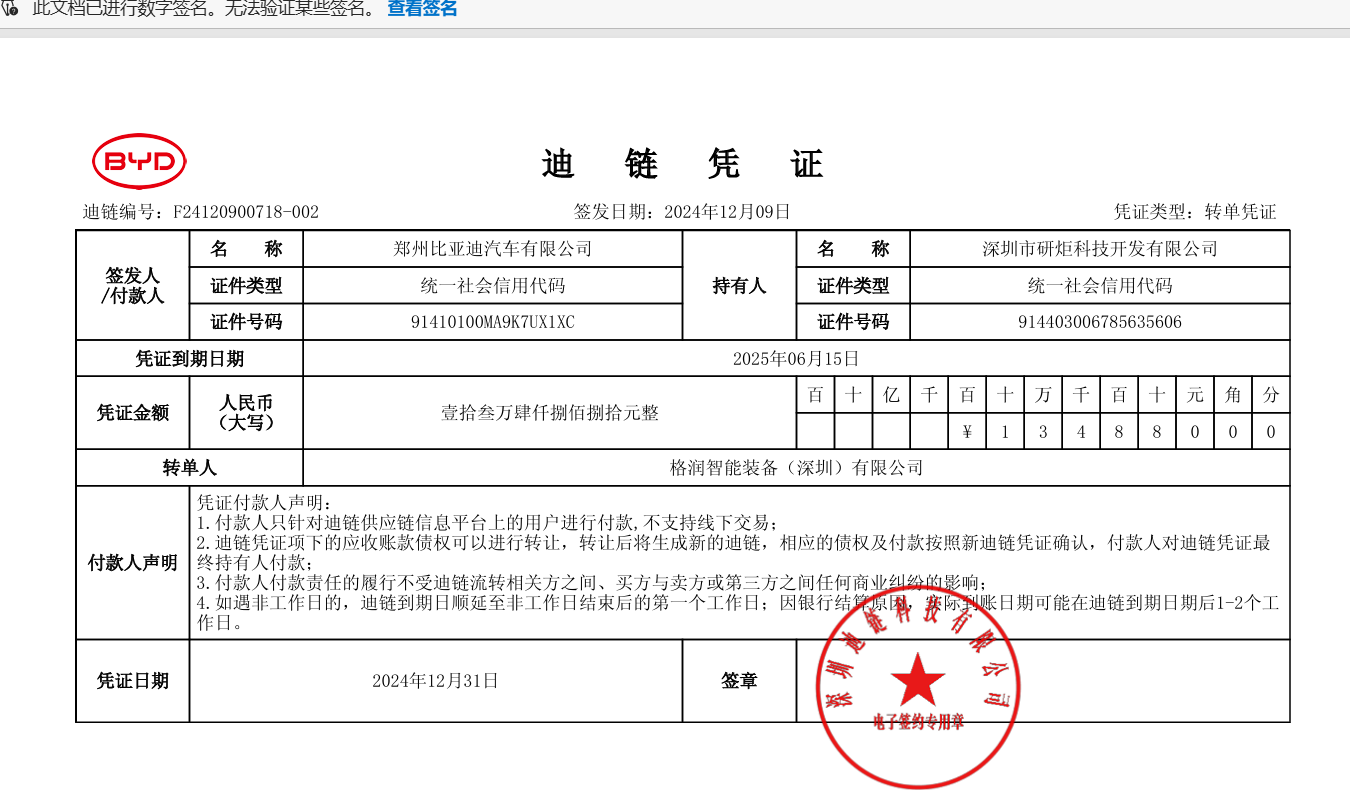Click the 元 column header

tap(1195, 395)
